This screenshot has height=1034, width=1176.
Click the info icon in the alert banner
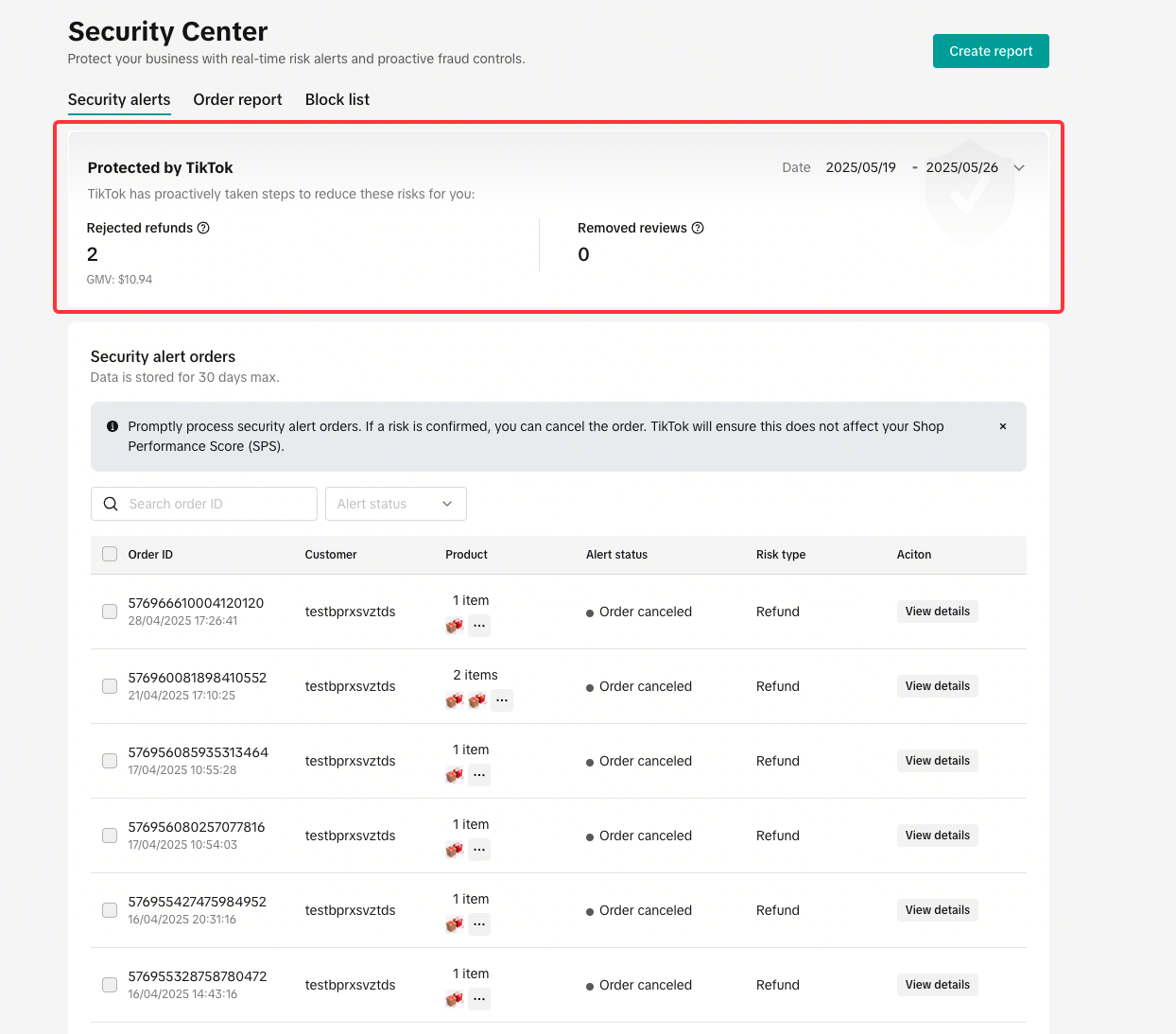click(x=112, y=426)
